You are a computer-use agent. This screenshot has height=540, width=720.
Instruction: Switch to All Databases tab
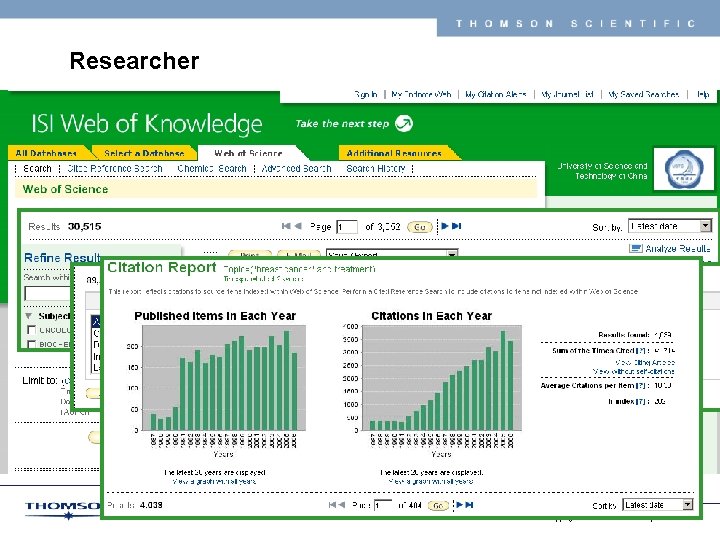[x=46, y=153]
